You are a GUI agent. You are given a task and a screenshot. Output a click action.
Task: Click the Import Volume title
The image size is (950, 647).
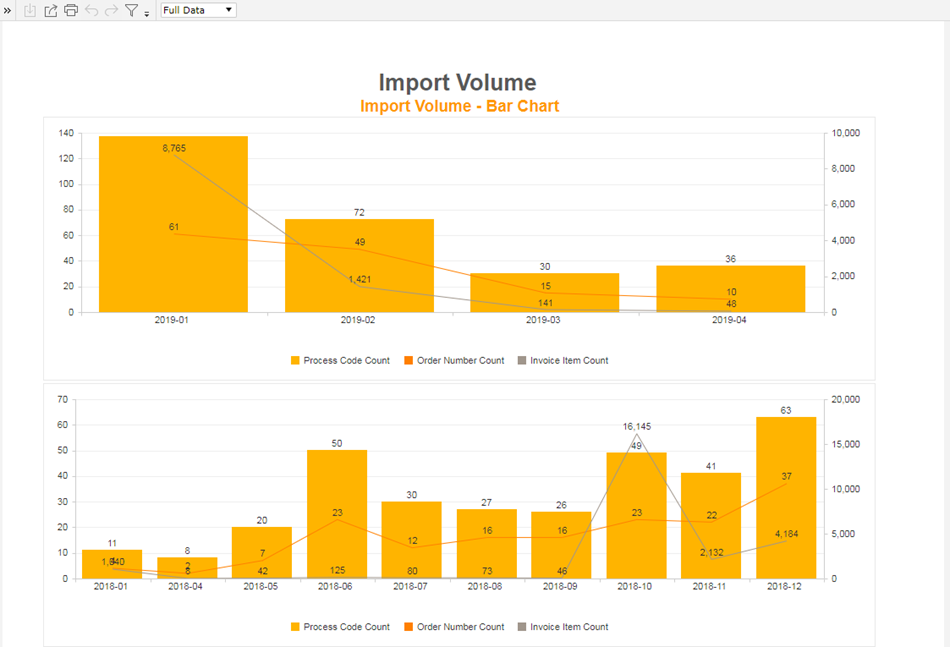(457, 82)
